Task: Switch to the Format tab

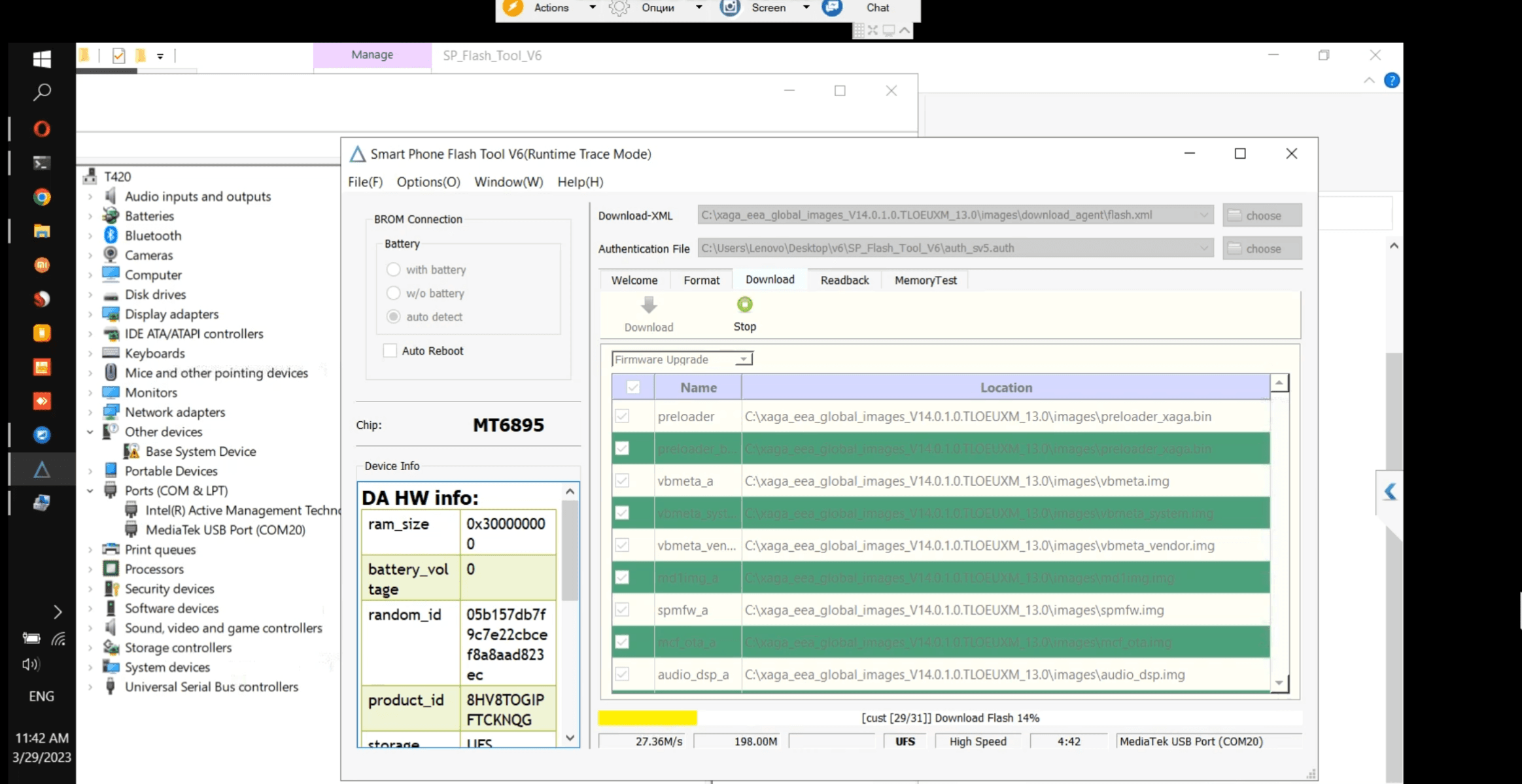Action: [701, 280]
